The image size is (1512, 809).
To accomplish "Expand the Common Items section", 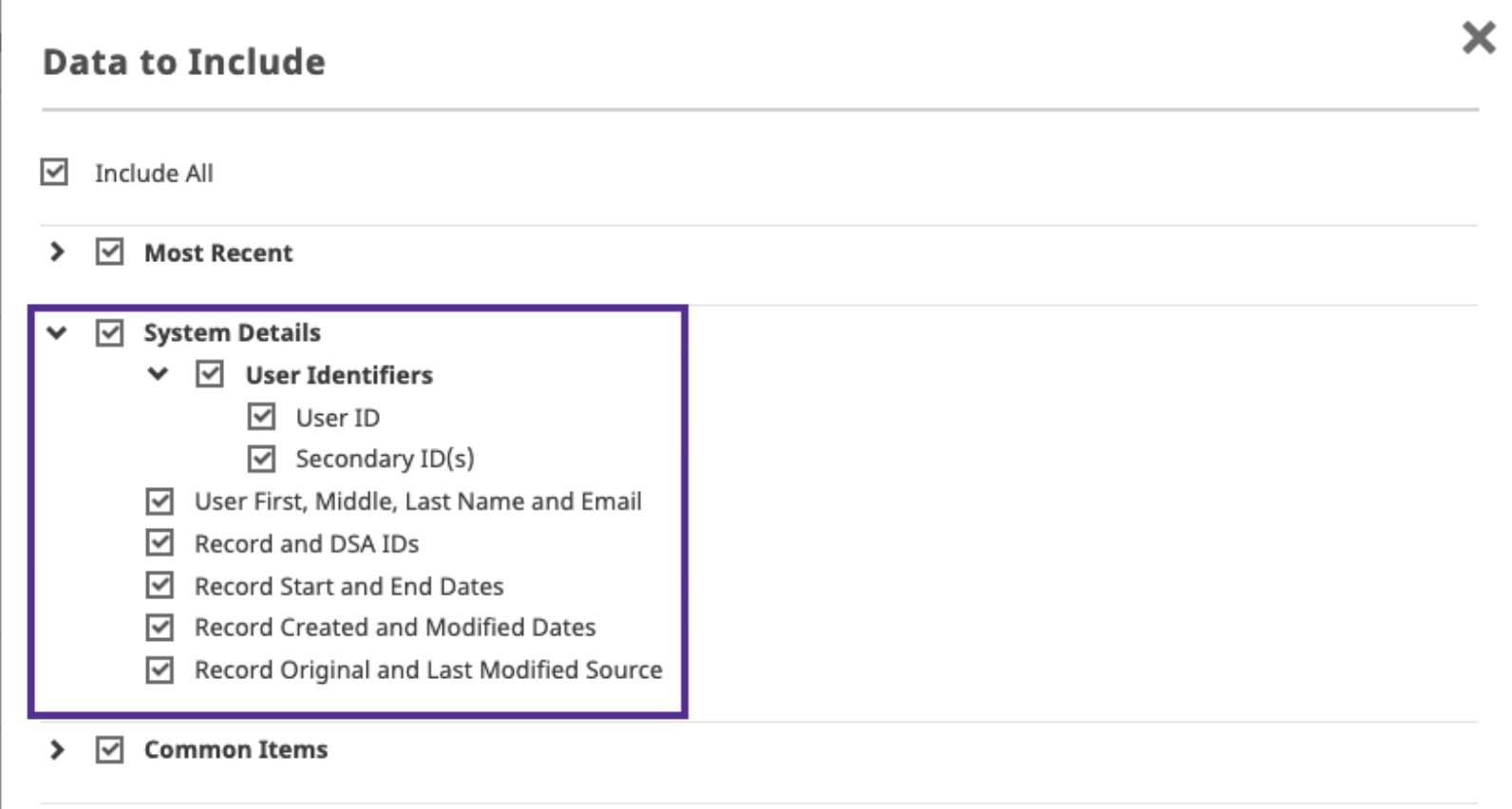I will 57,749.
